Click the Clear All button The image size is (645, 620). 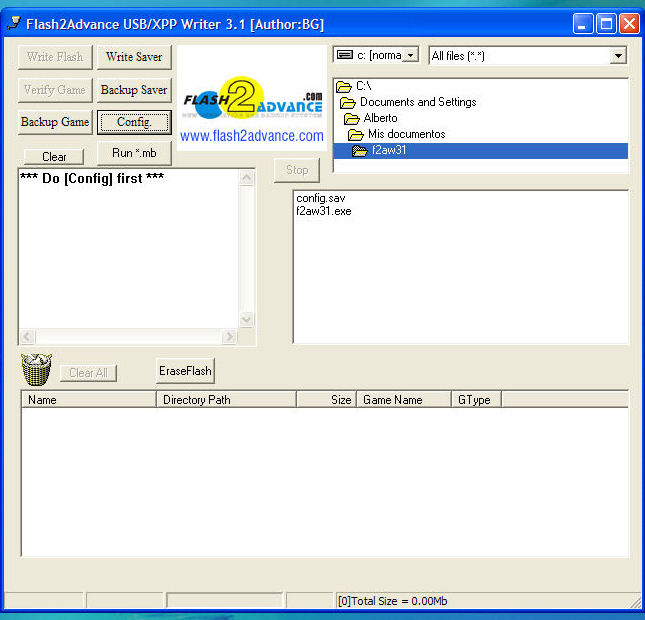pos(88,373)
